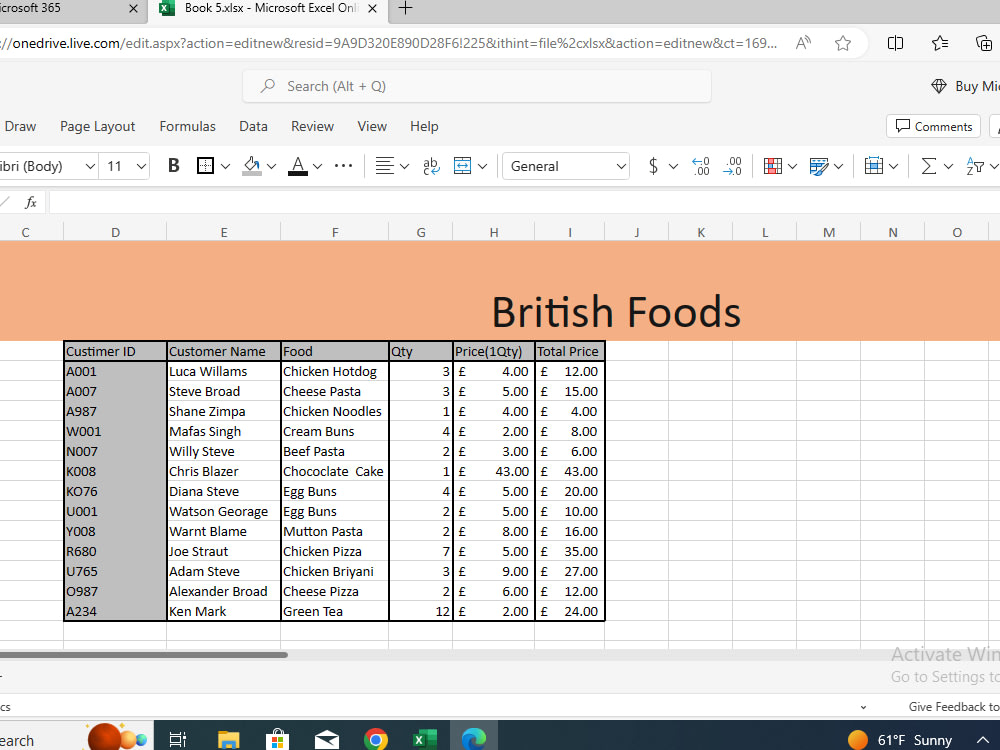Open the Draw ribbon tab
1000x750 pixels.
(x=20, y=126)
